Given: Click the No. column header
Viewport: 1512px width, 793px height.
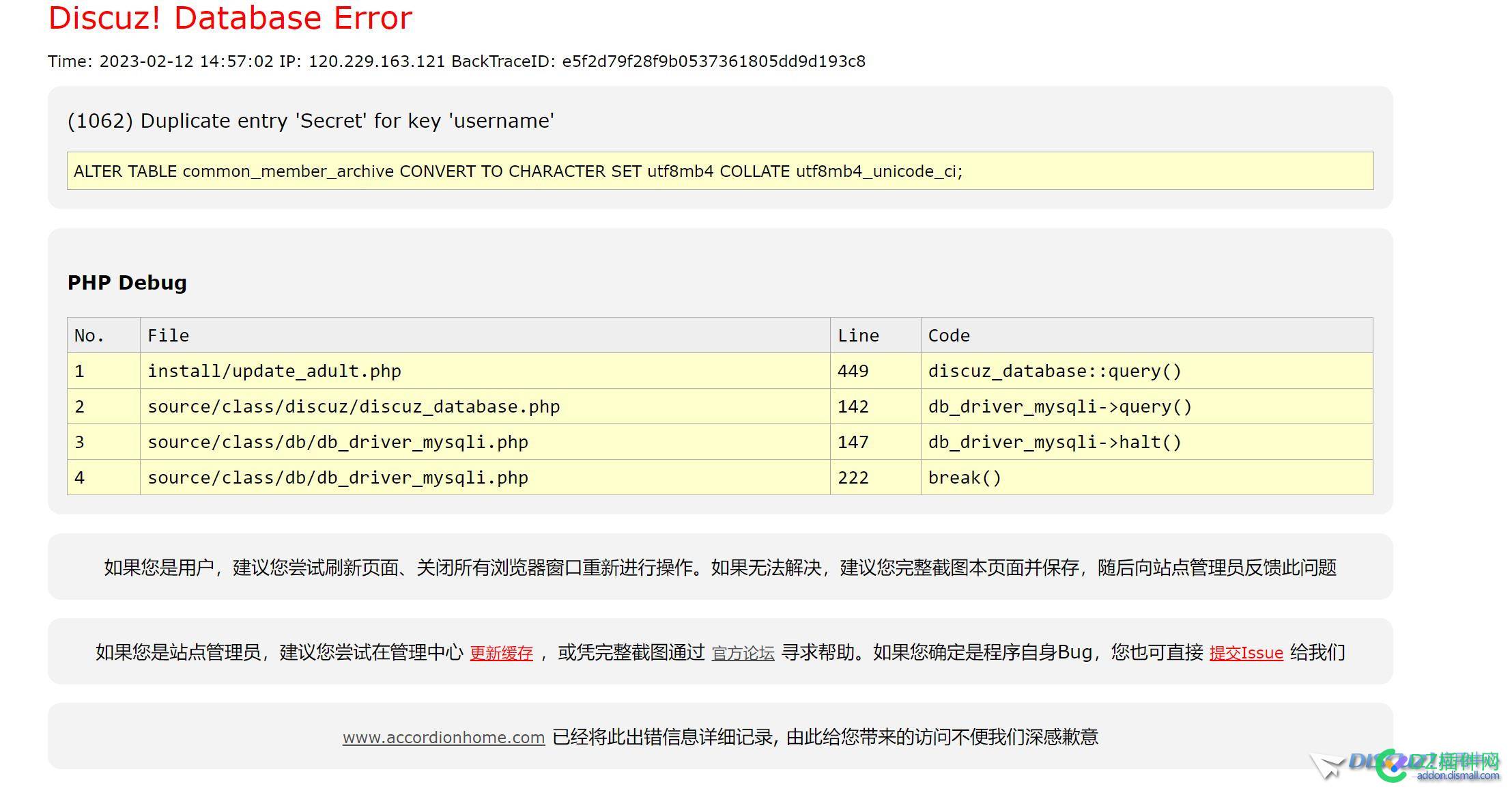Looking at the screenshot, I should coord(104,335).
